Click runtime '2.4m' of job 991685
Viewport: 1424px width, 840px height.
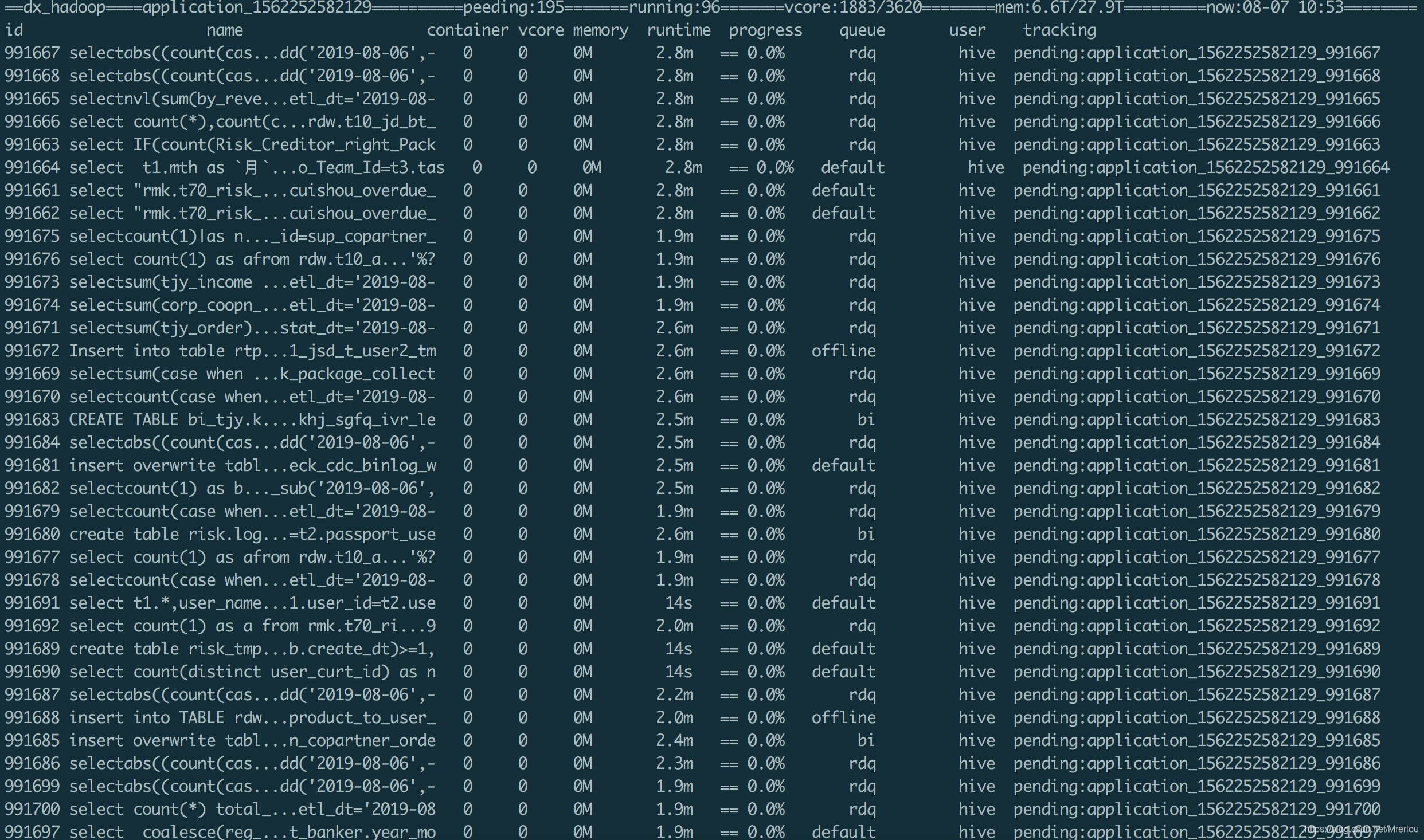674,740
